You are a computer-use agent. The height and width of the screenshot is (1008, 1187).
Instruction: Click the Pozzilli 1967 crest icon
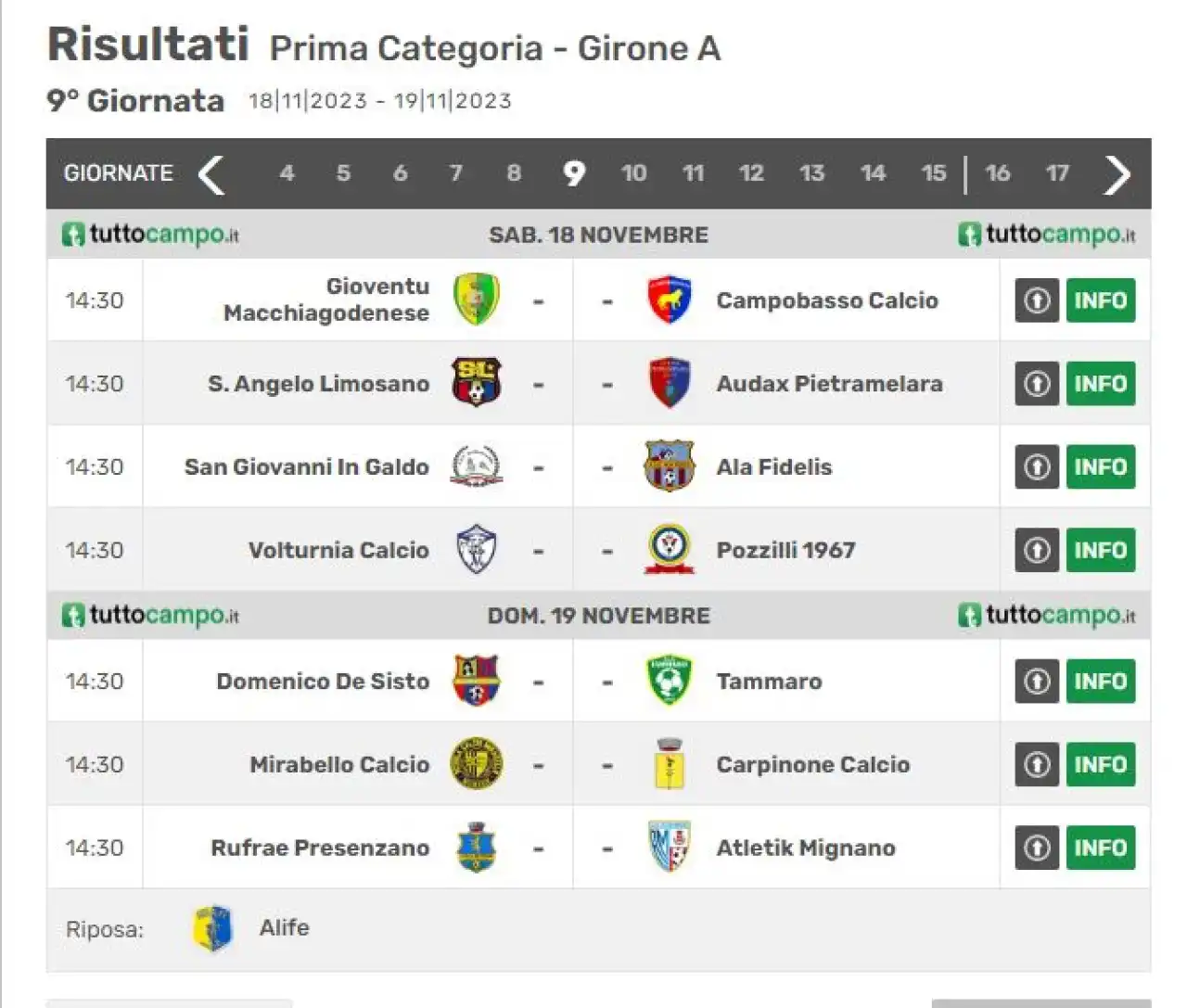(x=669, y=550)
